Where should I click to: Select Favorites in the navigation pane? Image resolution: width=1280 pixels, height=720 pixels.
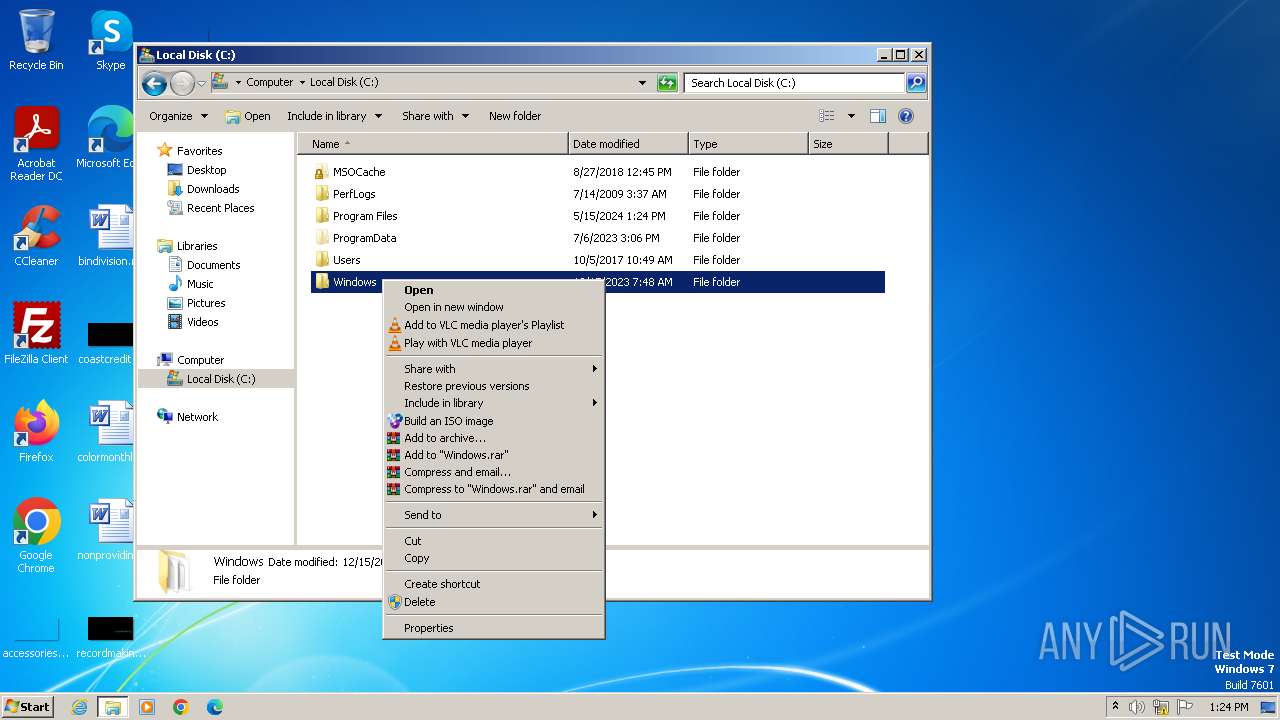point(199,151)
